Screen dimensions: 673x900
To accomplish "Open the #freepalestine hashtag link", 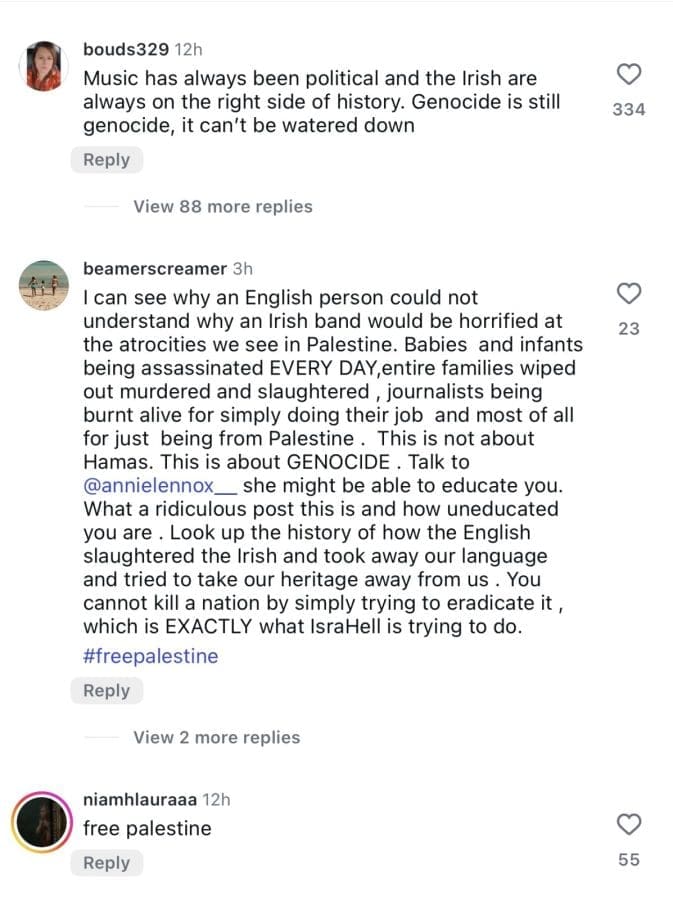I will [151, 655].
